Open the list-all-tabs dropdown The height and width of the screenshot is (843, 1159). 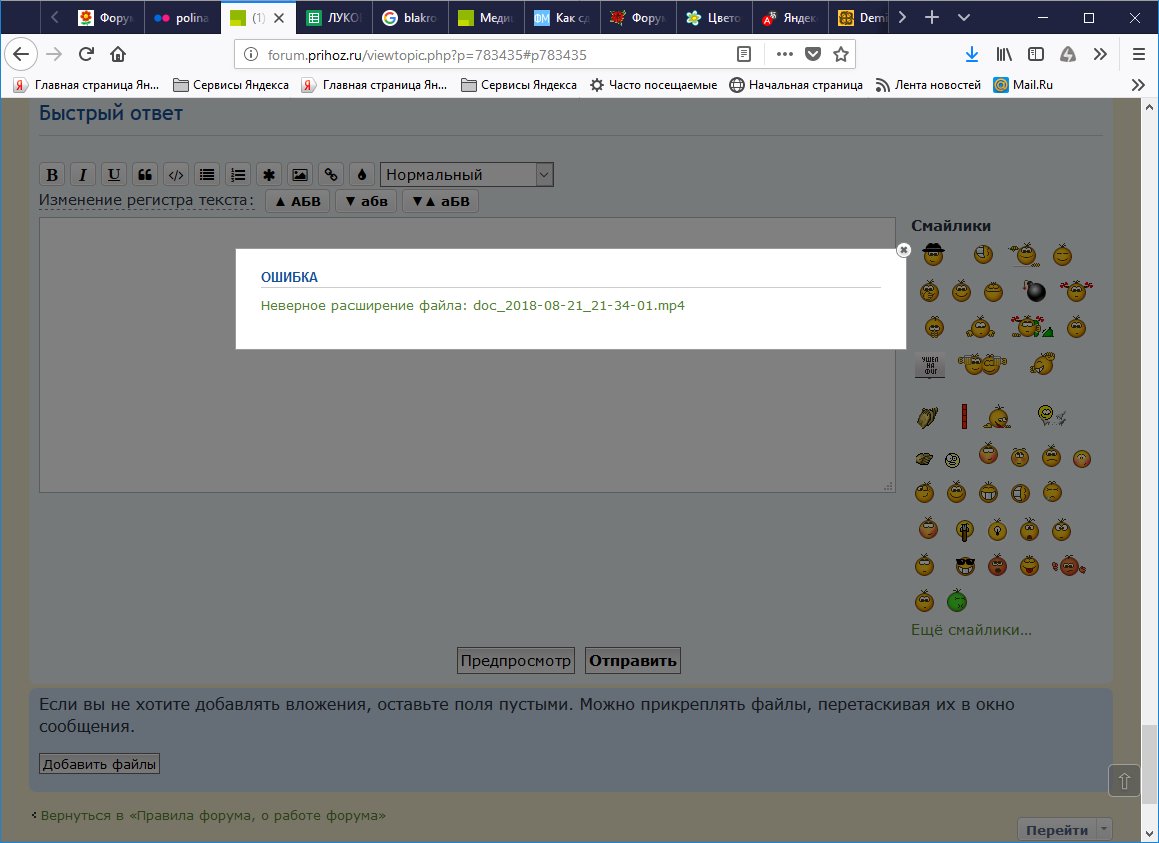963,17
